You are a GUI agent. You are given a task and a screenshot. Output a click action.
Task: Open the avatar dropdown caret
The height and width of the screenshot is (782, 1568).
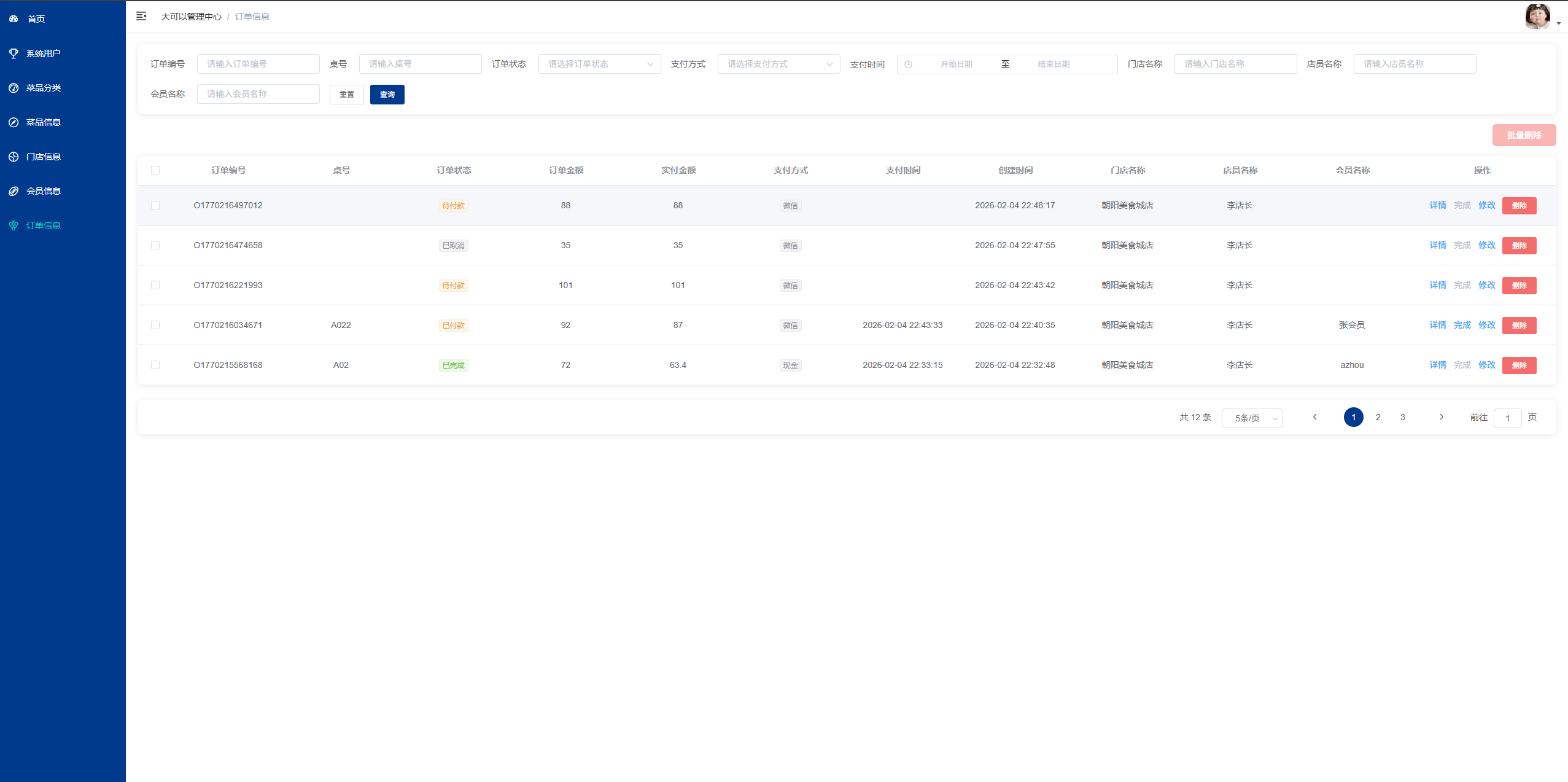pyautogui.click(x=1559, y=23)
